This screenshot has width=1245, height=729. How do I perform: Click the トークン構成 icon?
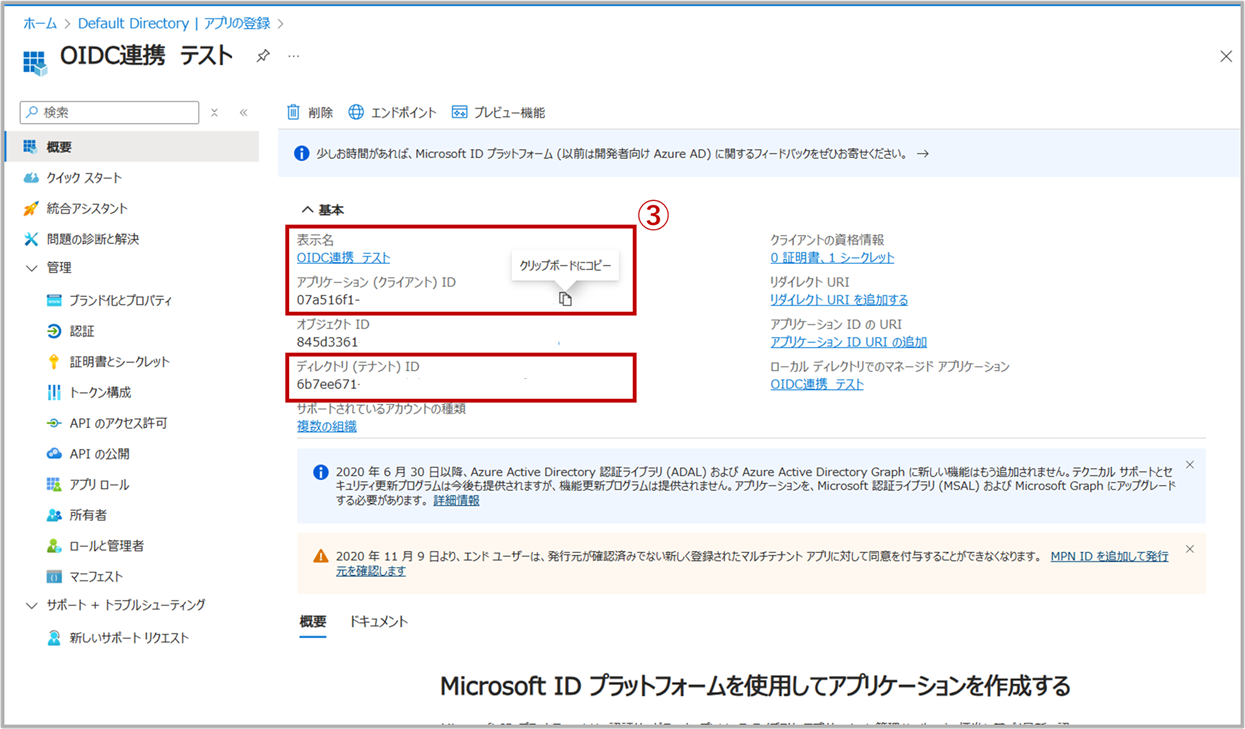pyautogui.click(x=54, y=393)
